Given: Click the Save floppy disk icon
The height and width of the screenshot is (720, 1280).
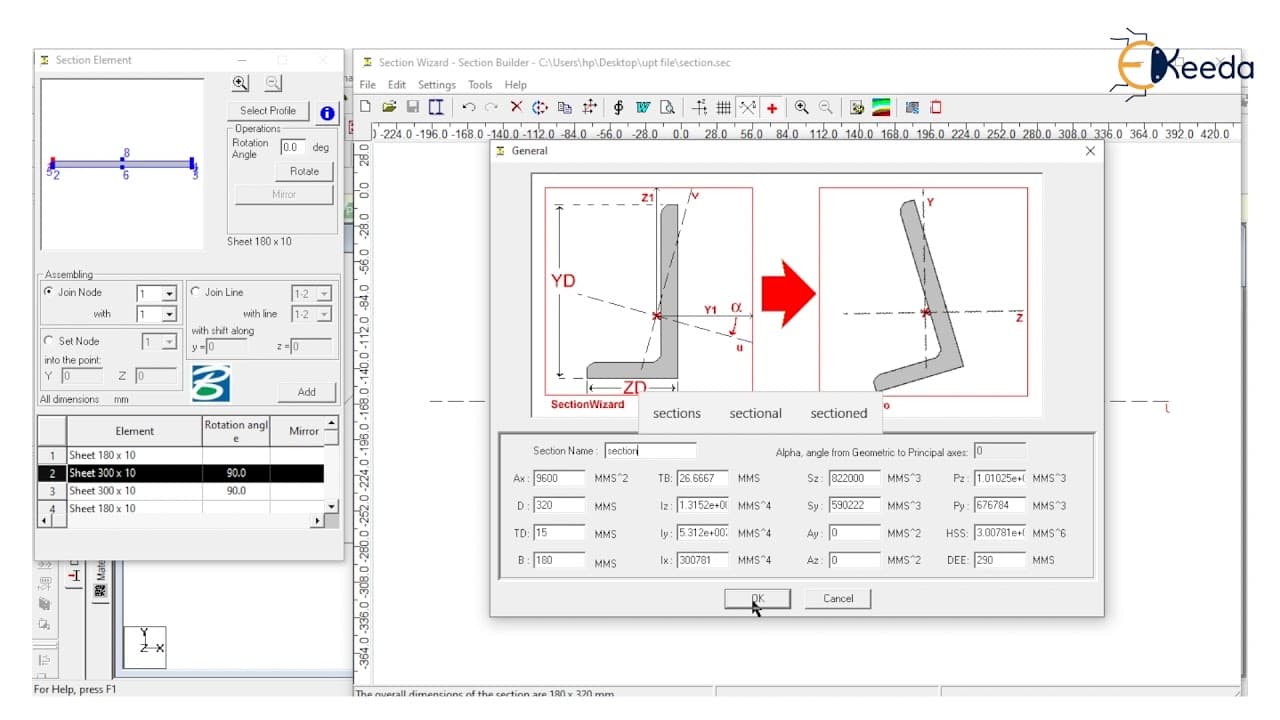Looking at the screenshot, I should click(x=412, y=107).
